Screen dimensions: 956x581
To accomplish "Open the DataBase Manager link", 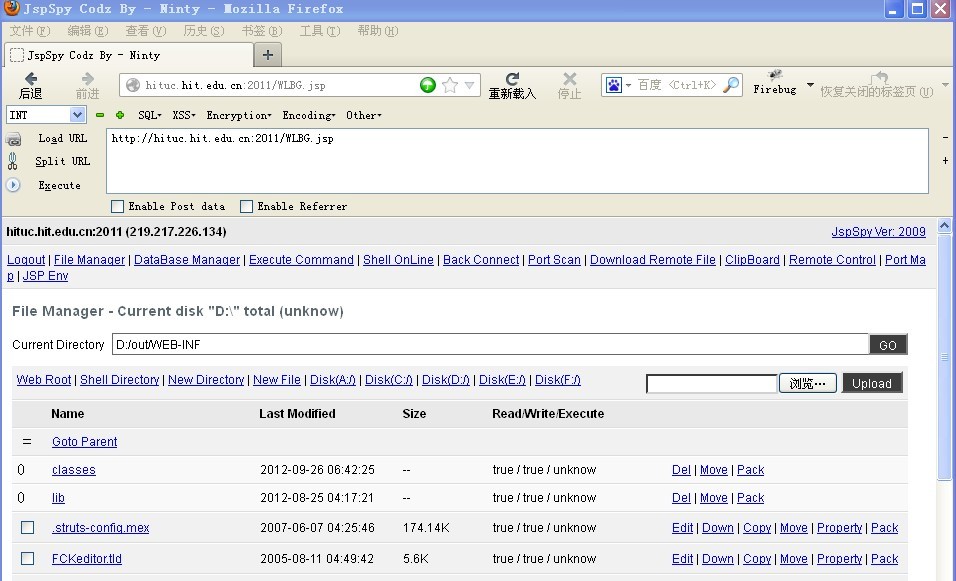I will point(187,260).
